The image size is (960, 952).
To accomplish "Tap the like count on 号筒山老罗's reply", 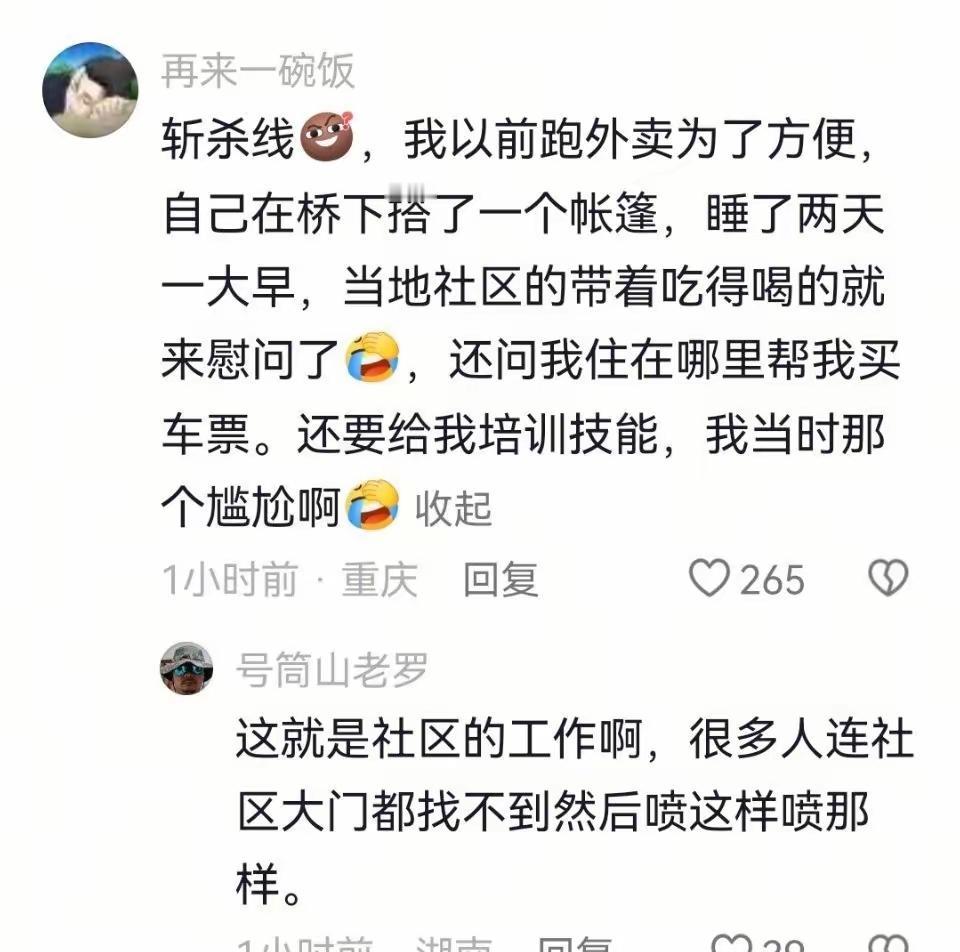I will click(x=781, y=944).
